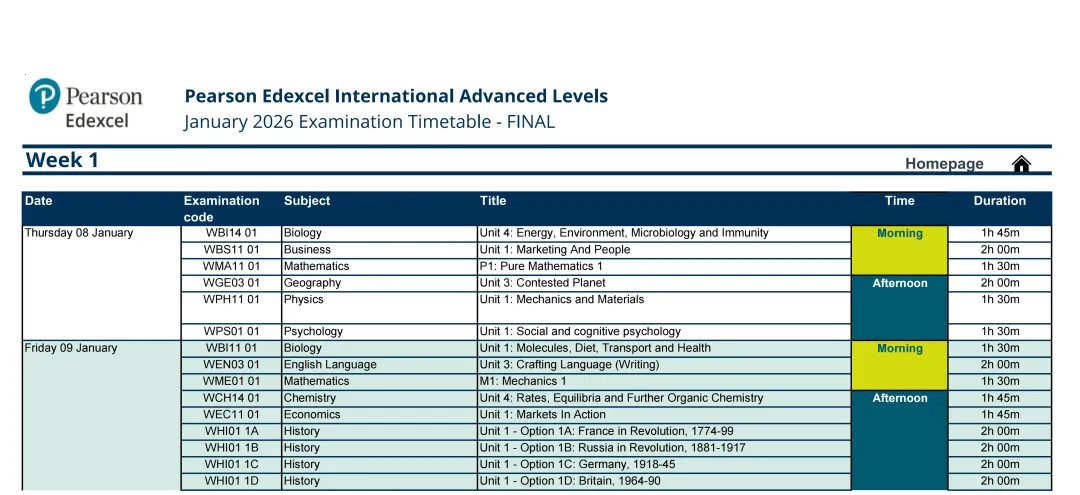Click exam code WHI01 1C
Screen dimensions: 1080x495
point(231,465)
